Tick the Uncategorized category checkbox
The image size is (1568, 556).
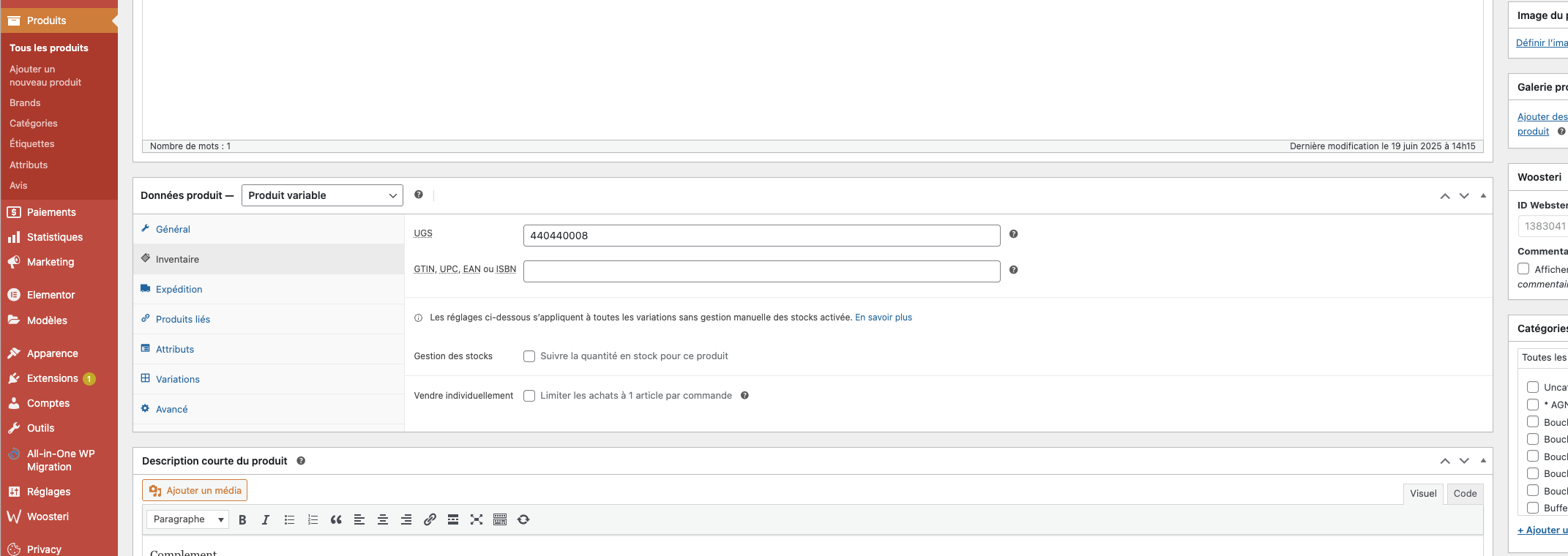coord(1532,387)
